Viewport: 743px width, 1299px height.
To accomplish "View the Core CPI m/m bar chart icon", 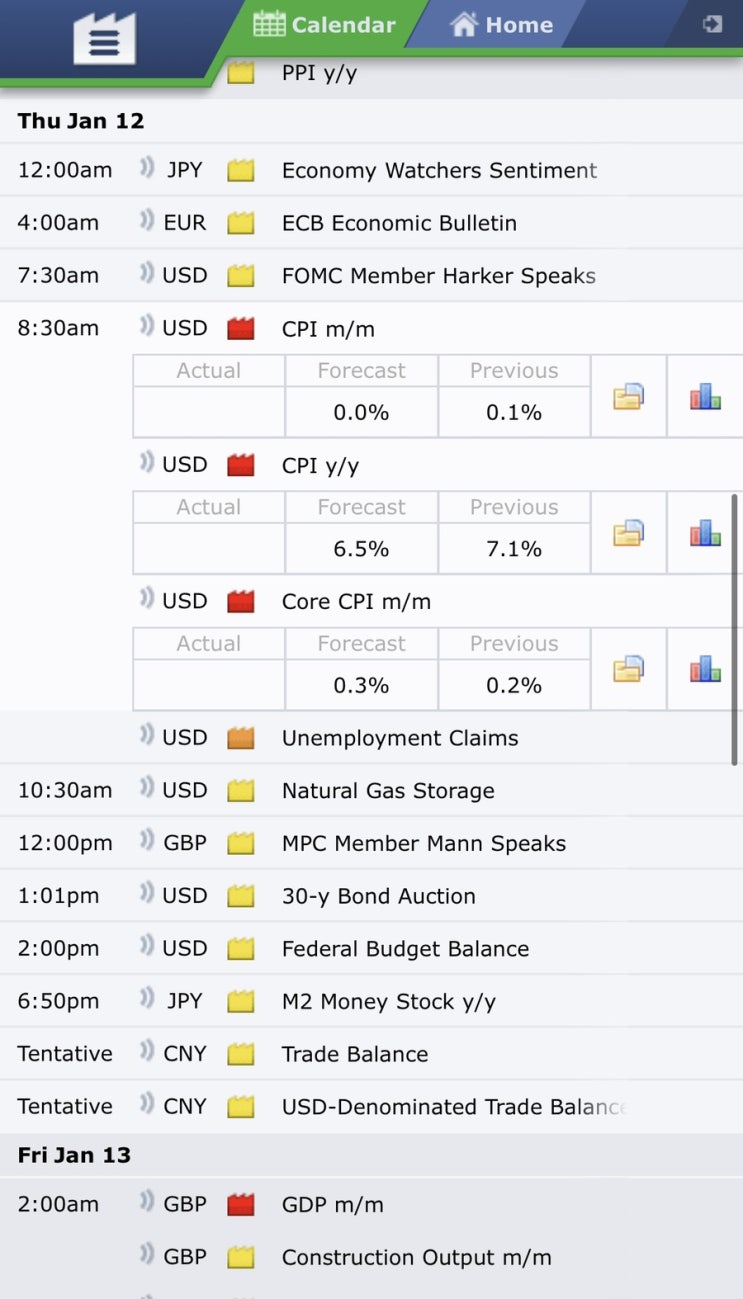I will pyautogui.click(x=705, y=670).
